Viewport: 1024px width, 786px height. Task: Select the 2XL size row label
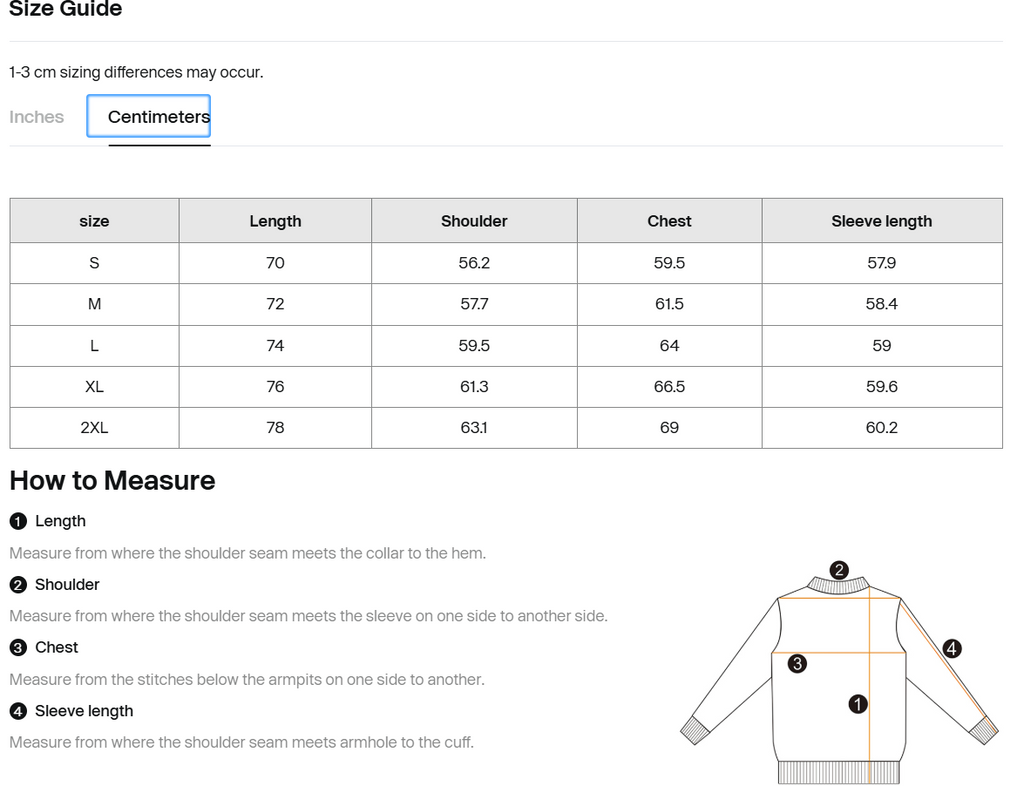point(94,428)
